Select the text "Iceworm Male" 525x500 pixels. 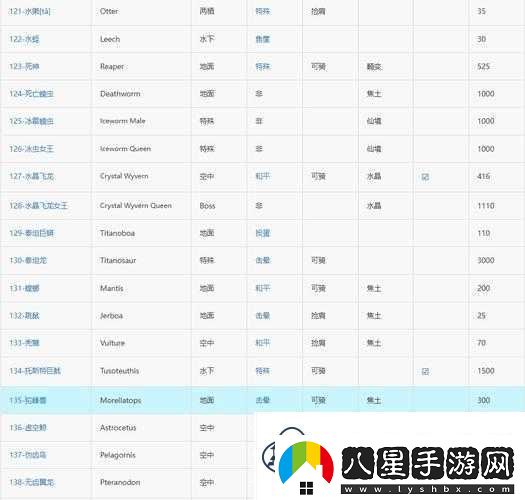pos(123,121)
